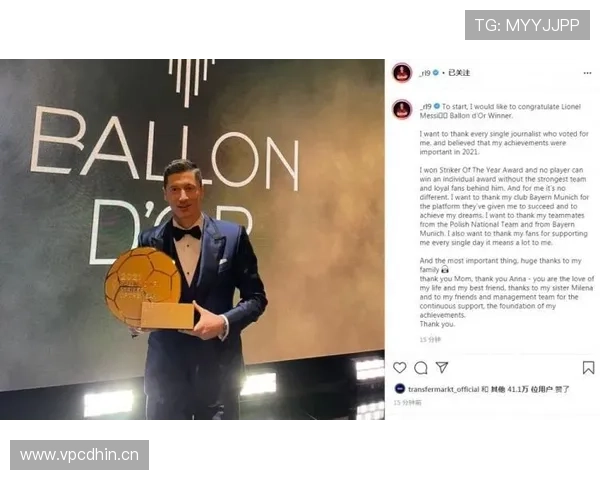Click transfermarkt_official small avatar icon
This screenshot has width=600, height=480.
coord(399,389)
